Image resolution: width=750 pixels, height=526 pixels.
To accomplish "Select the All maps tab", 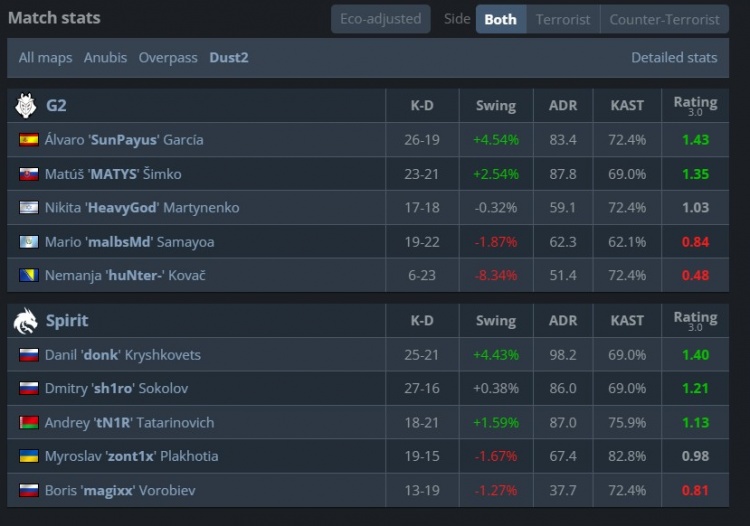I will click(45, 58).
